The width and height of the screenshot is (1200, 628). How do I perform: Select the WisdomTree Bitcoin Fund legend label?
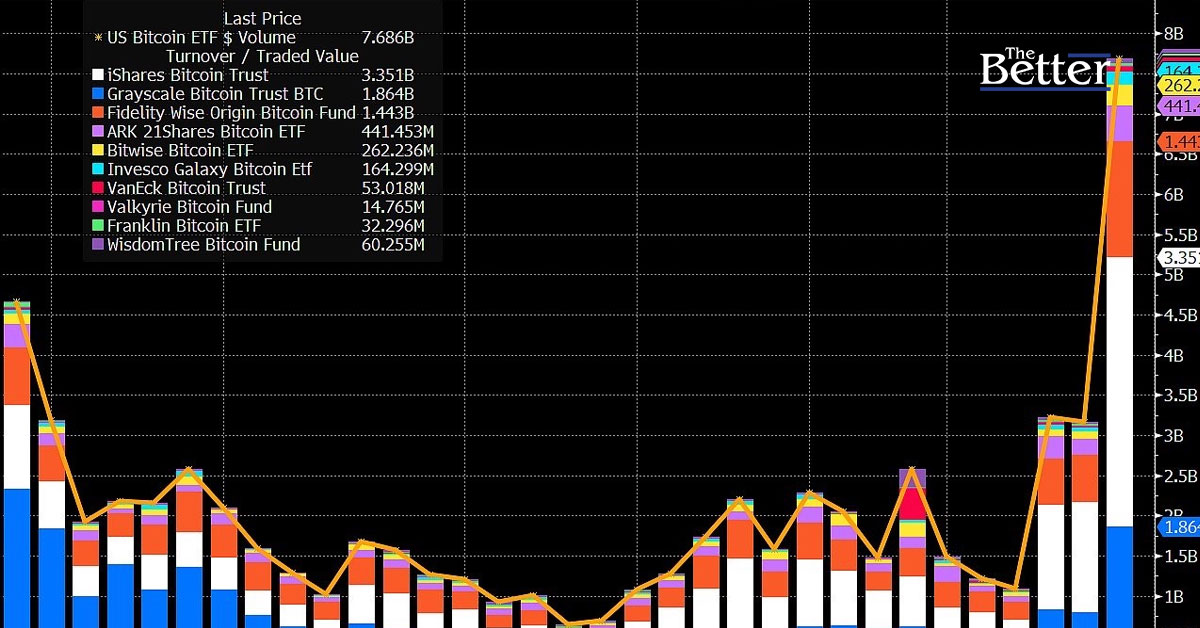click(x=203, y=245)
